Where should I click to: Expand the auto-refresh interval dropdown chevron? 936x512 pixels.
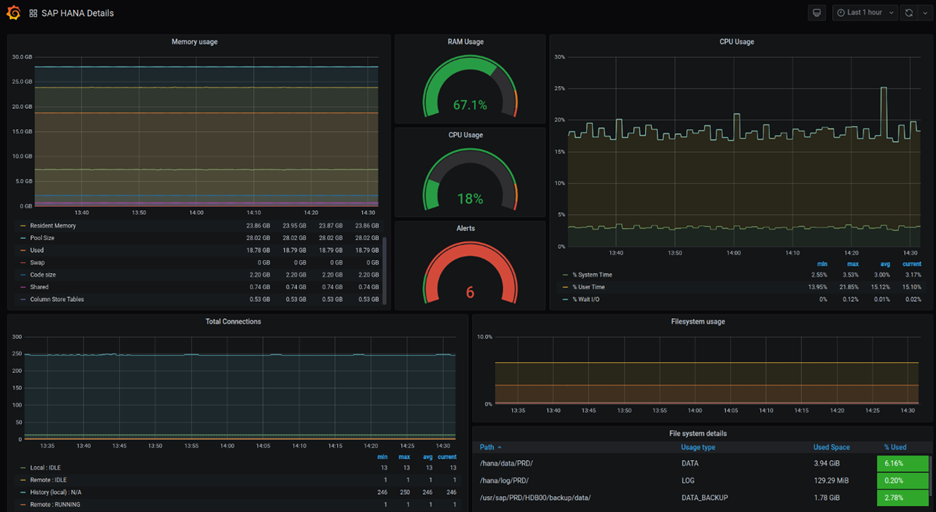tap(925, 13)
